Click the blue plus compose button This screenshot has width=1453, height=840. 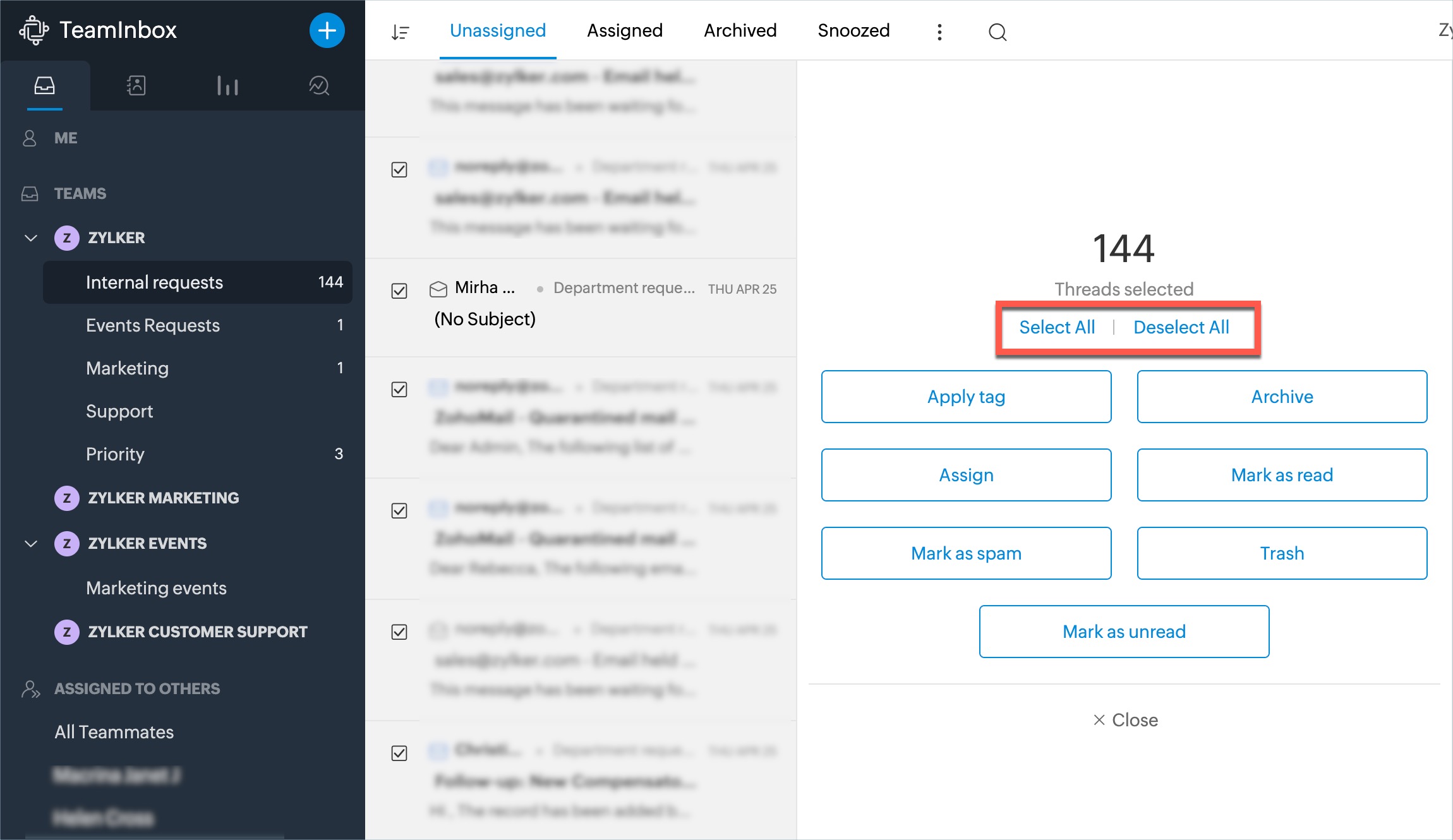pyautogui.click(x=327, y=30)
